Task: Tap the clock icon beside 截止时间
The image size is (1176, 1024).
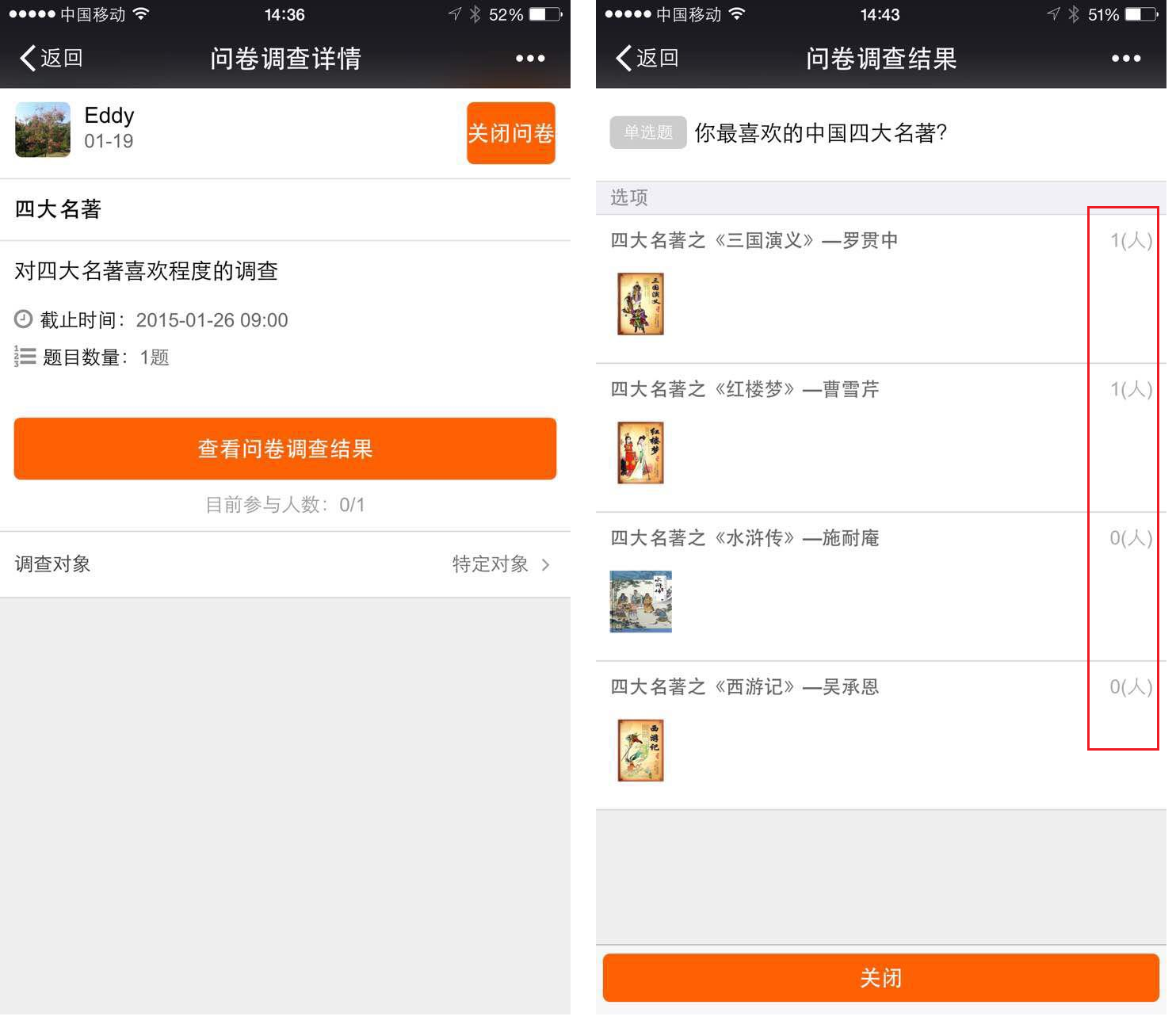Action: tap(24, 319)
